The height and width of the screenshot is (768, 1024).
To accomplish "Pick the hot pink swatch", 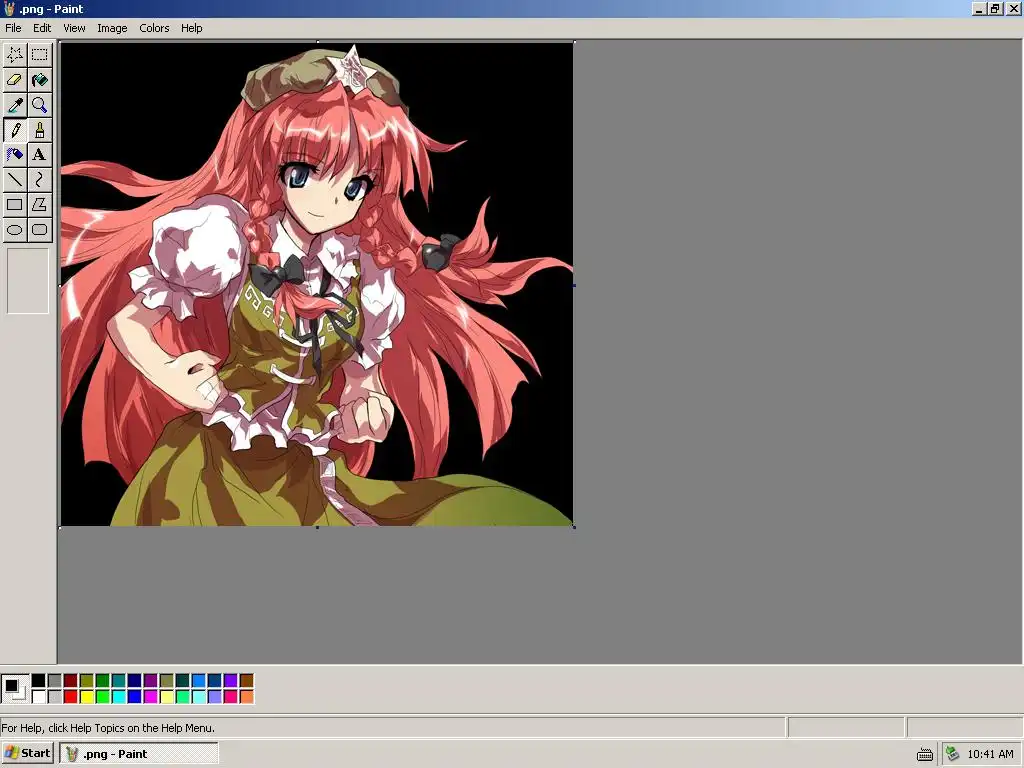I will click(x=231, y=697).
